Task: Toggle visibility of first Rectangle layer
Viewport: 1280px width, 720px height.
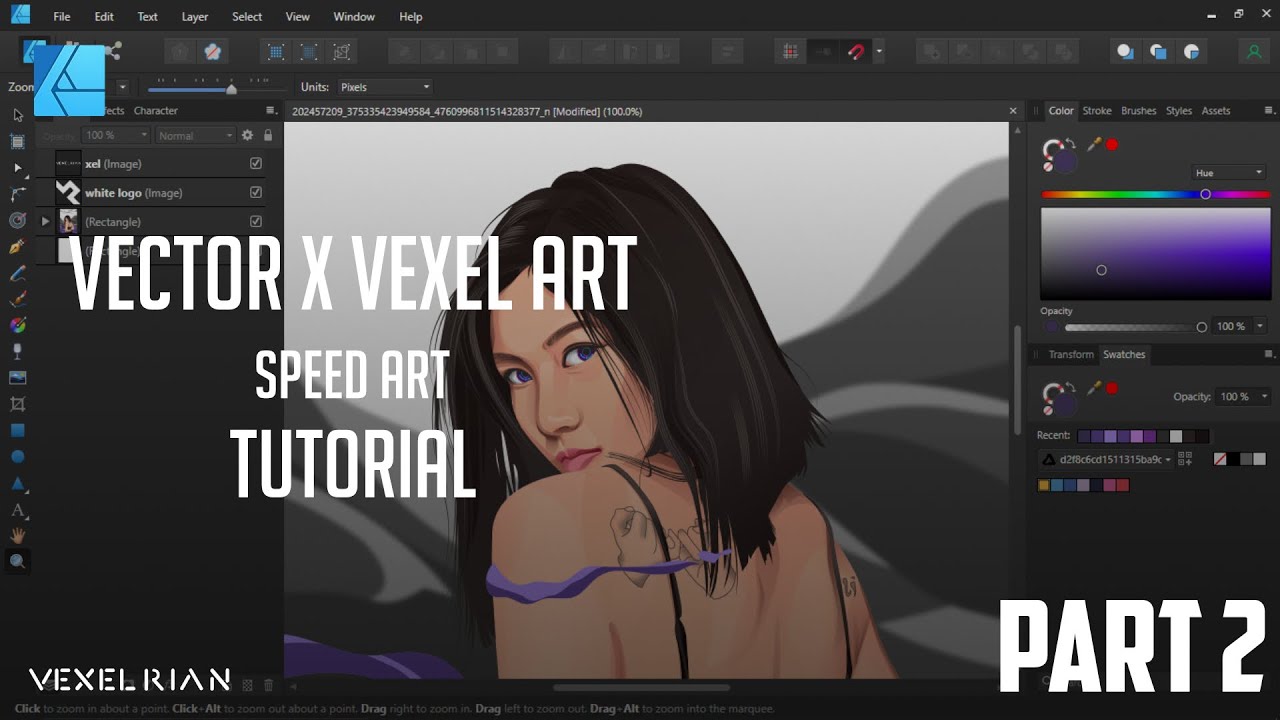Action: (256, 221)
